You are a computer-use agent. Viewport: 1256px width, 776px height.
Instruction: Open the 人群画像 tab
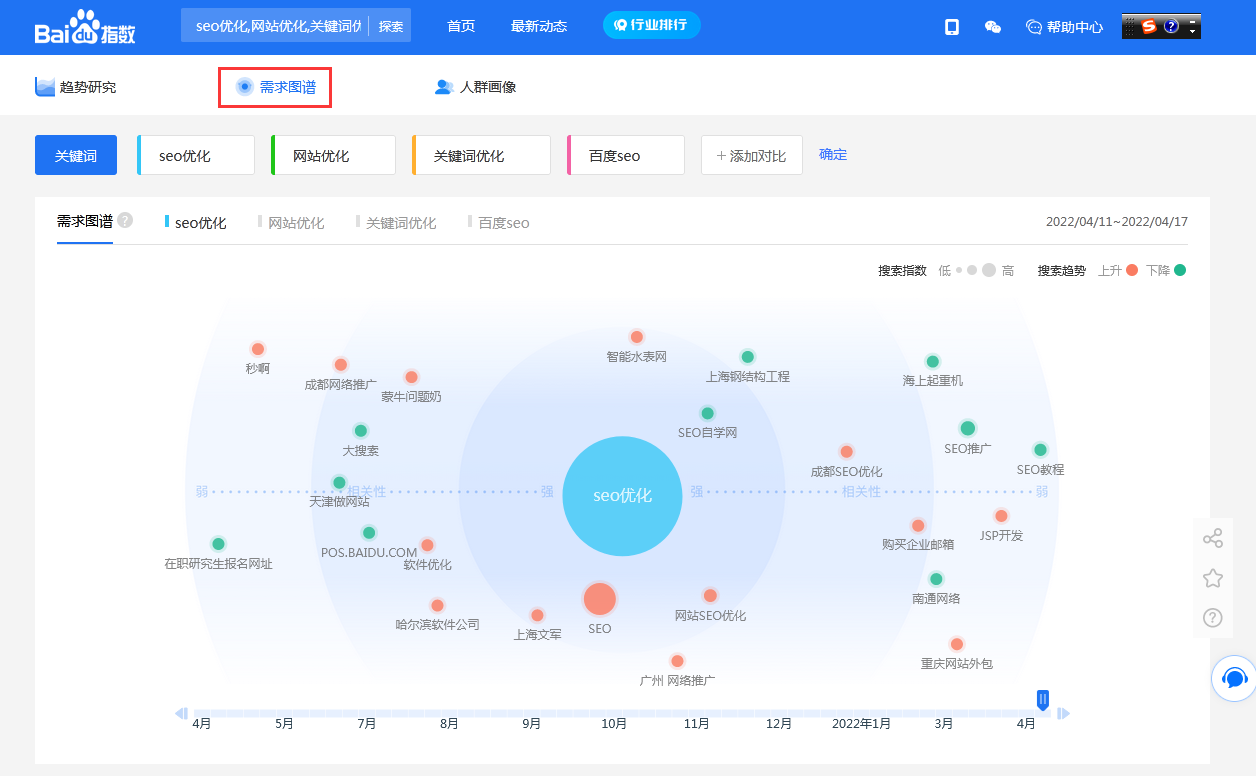coord(476,87)
